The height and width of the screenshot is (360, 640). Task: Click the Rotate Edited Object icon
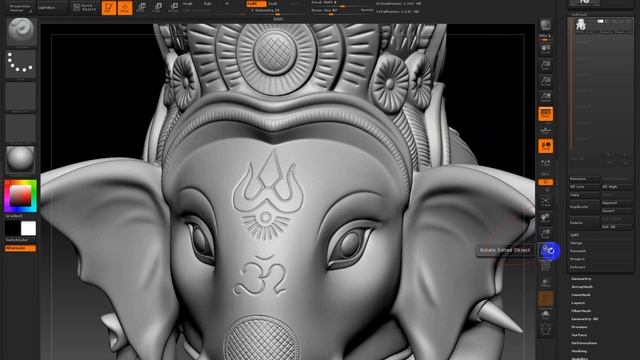[548, 250]
